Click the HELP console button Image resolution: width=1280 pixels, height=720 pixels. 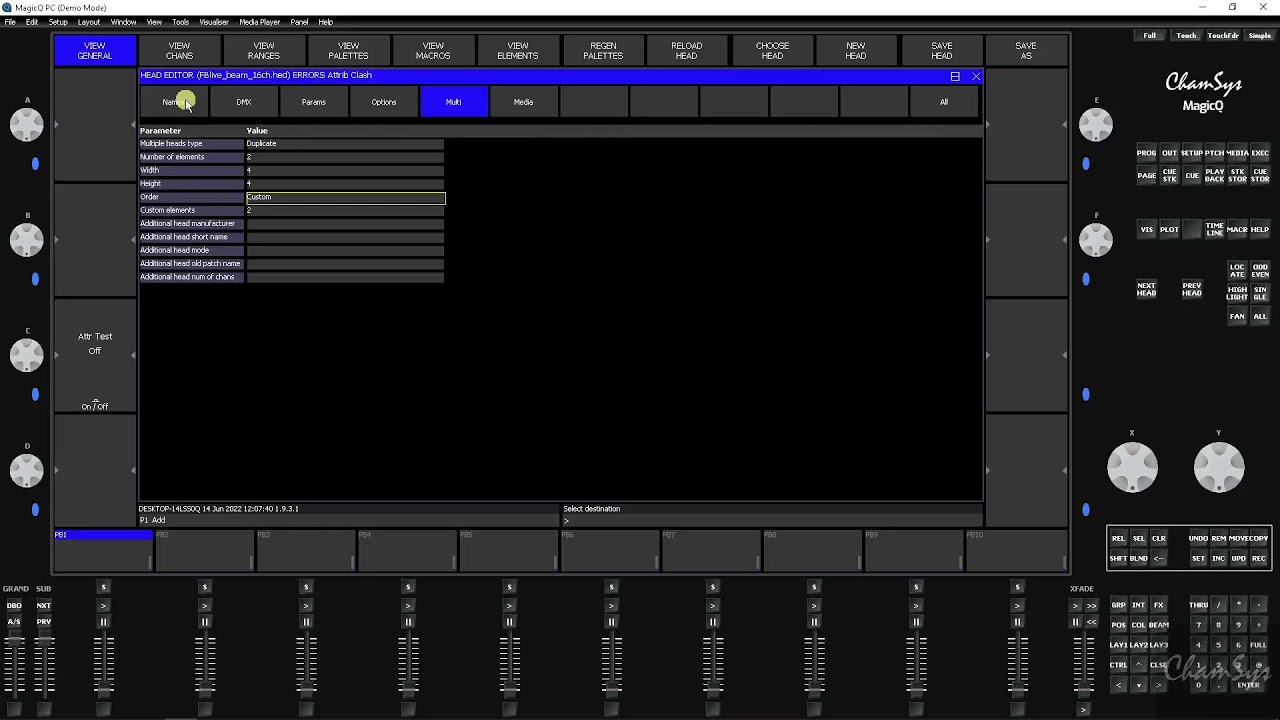(x=1260, y=229)
